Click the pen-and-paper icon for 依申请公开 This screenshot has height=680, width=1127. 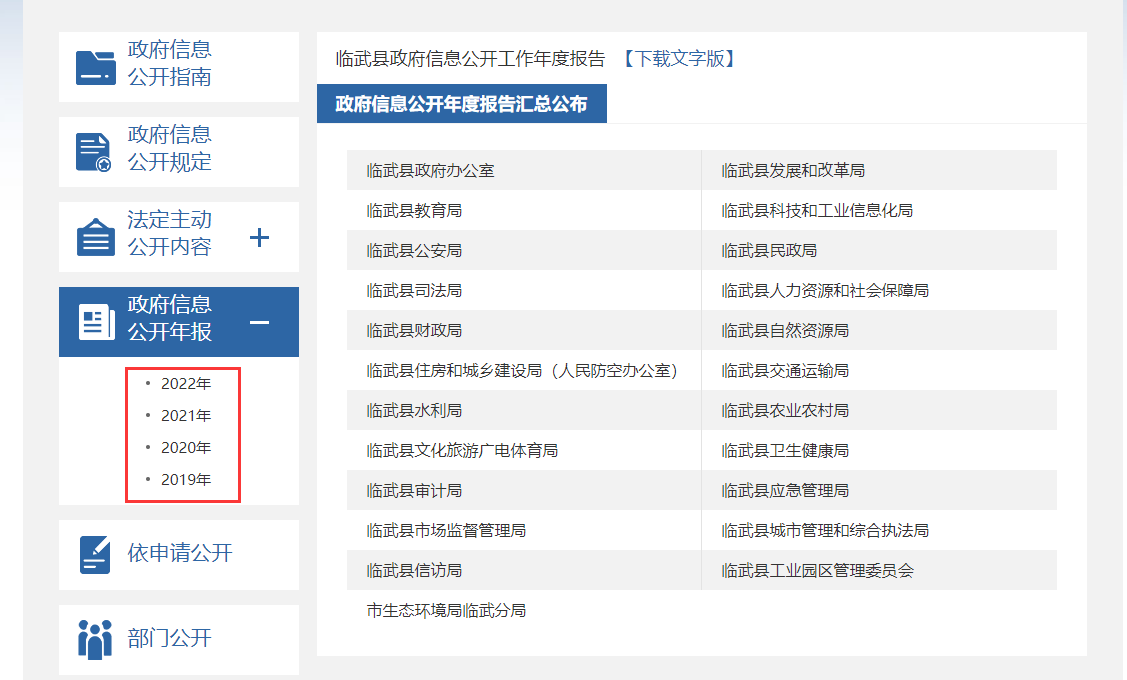[x=95, y=554]
